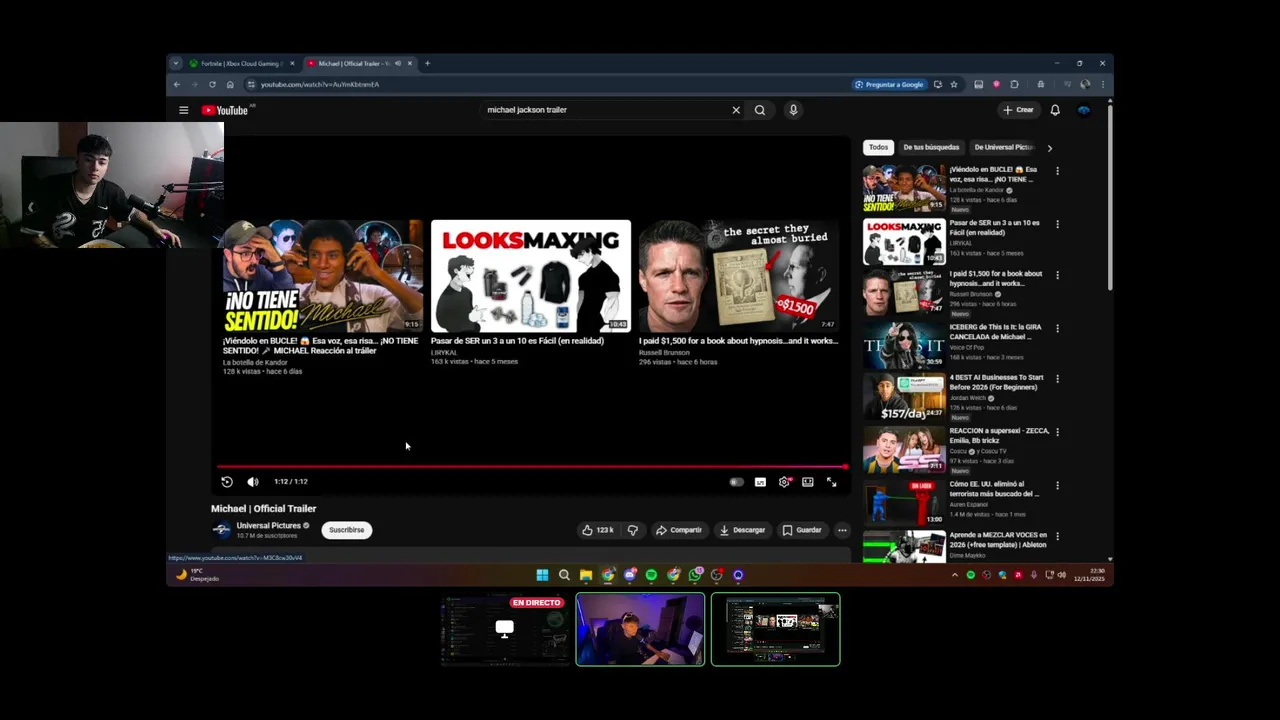Select the Todos filter chip
Image resolution: width=1280 pixels, height=720 pixels.
coord(878,147)
